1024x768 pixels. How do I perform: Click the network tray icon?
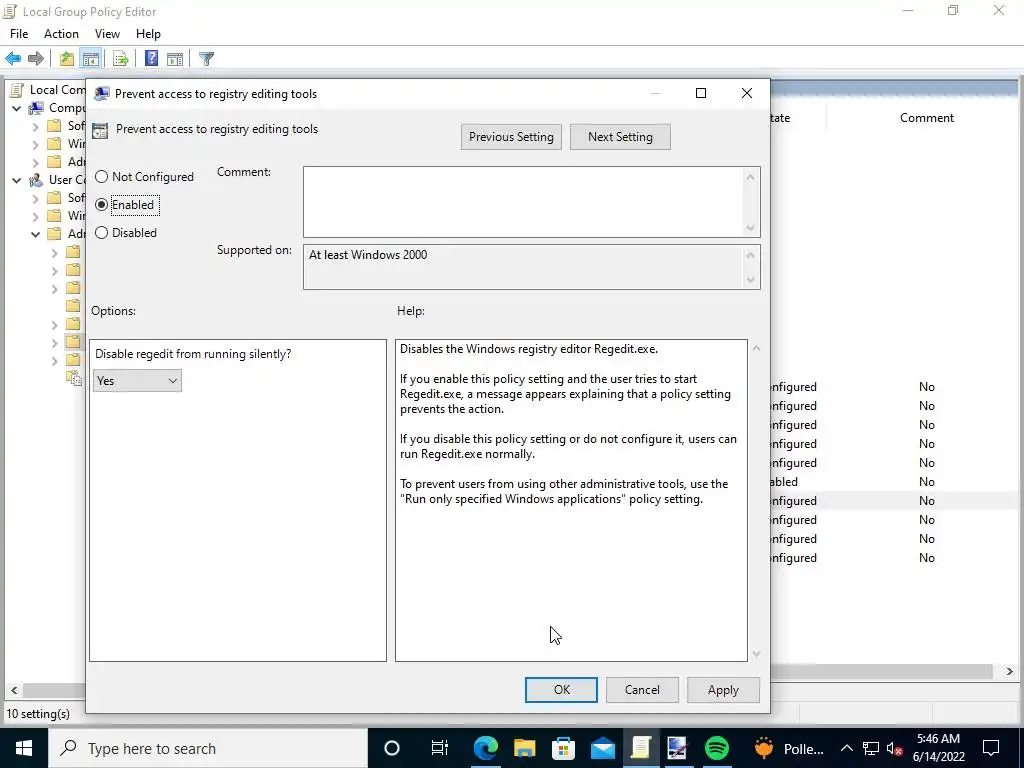[x=871, y=748]
